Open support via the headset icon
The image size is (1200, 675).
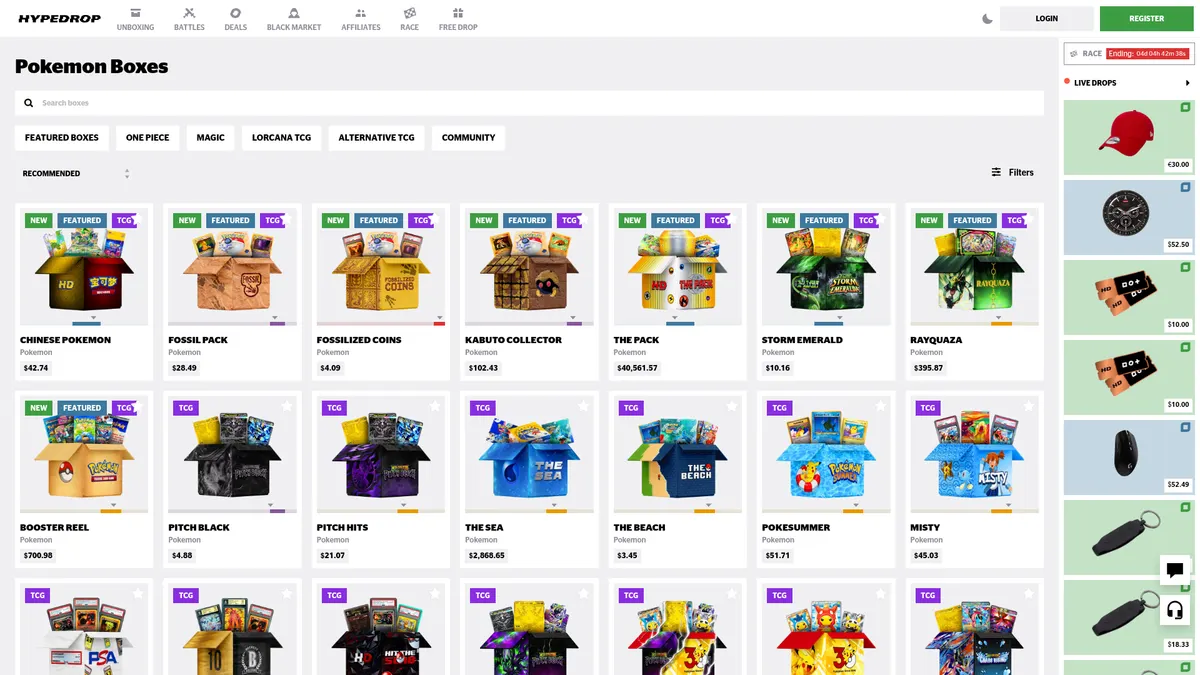coord(1175,610)
